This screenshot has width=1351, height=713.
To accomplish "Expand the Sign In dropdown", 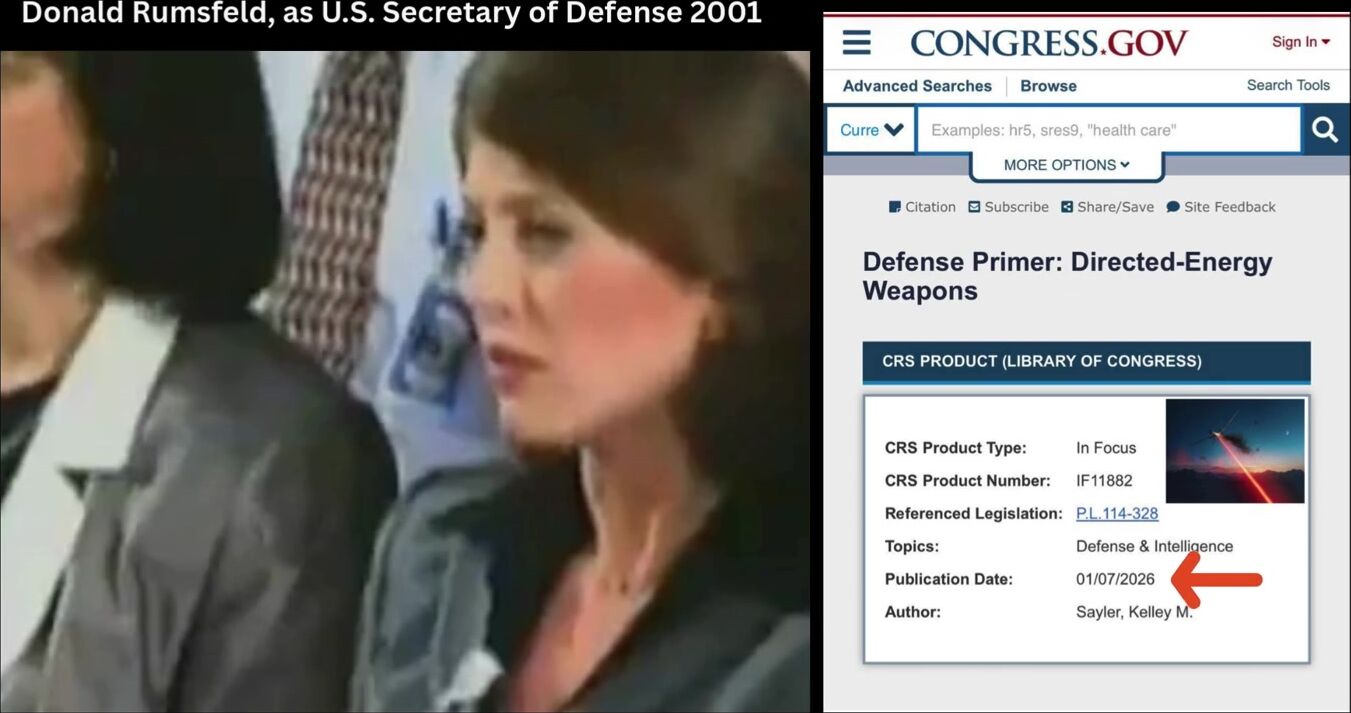I will [1301, 42].
